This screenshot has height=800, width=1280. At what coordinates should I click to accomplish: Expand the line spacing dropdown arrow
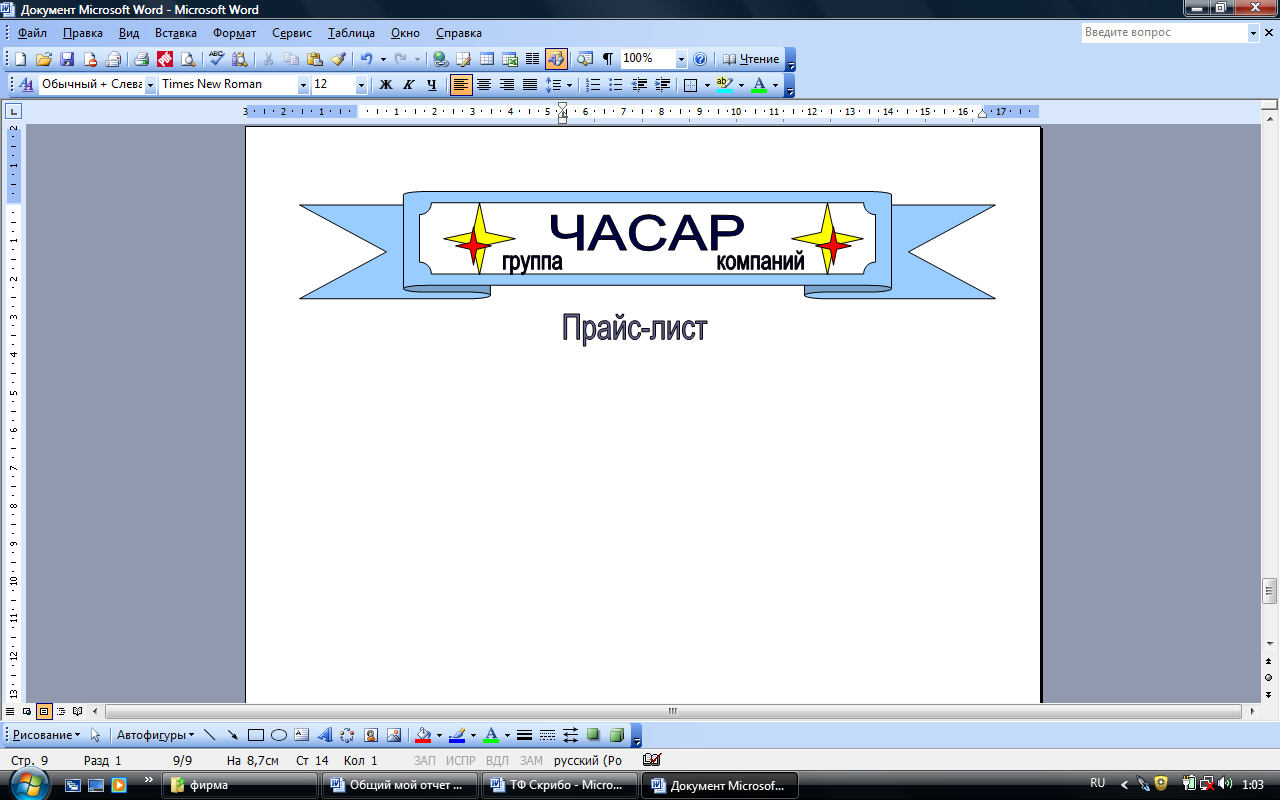tap(569, 85)
